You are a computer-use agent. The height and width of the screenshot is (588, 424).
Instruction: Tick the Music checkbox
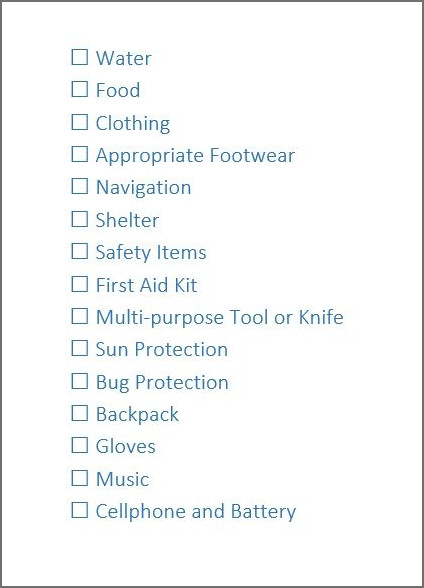(x=79, y=478)
